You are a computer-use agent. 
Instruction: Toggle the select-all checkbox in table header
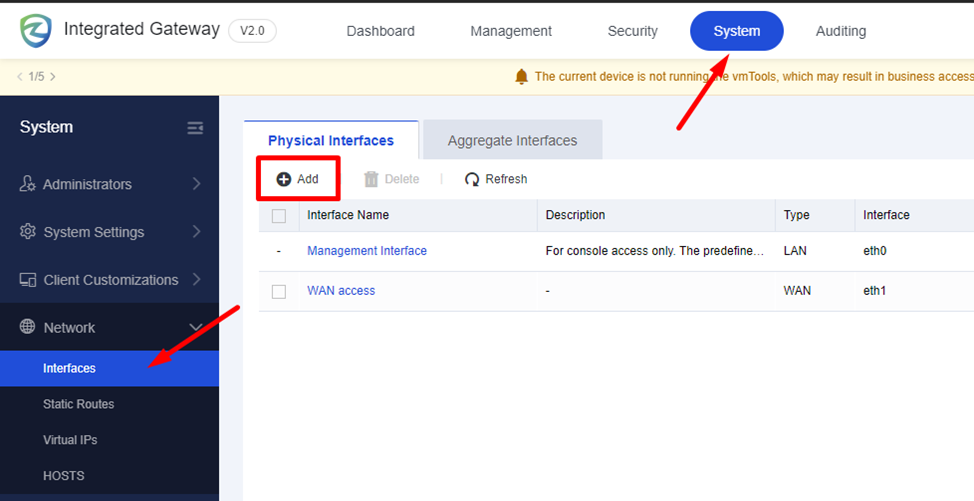coord(279,216)
